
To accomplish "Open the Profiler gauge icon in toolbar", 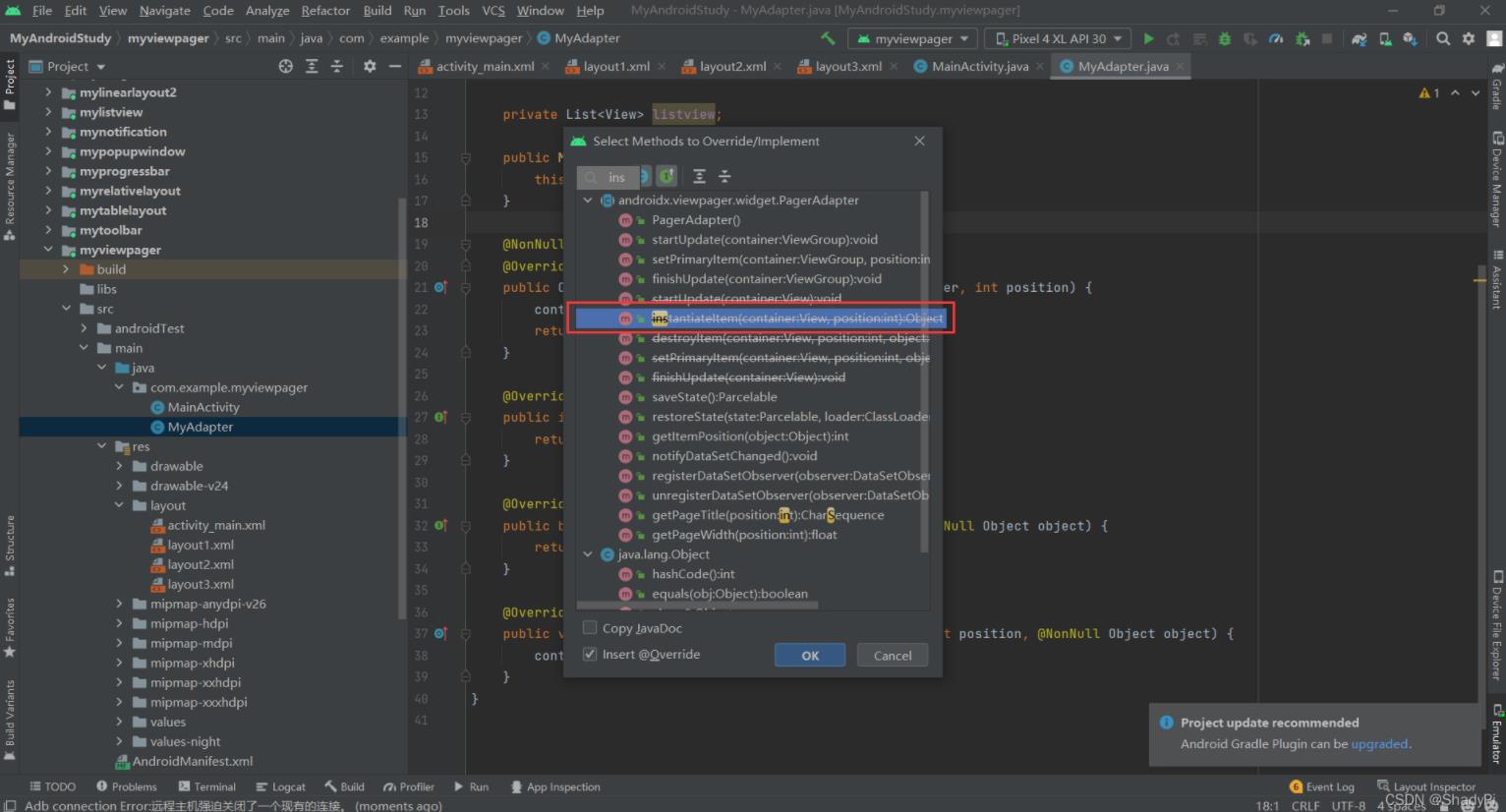I will pos(1276,38).
